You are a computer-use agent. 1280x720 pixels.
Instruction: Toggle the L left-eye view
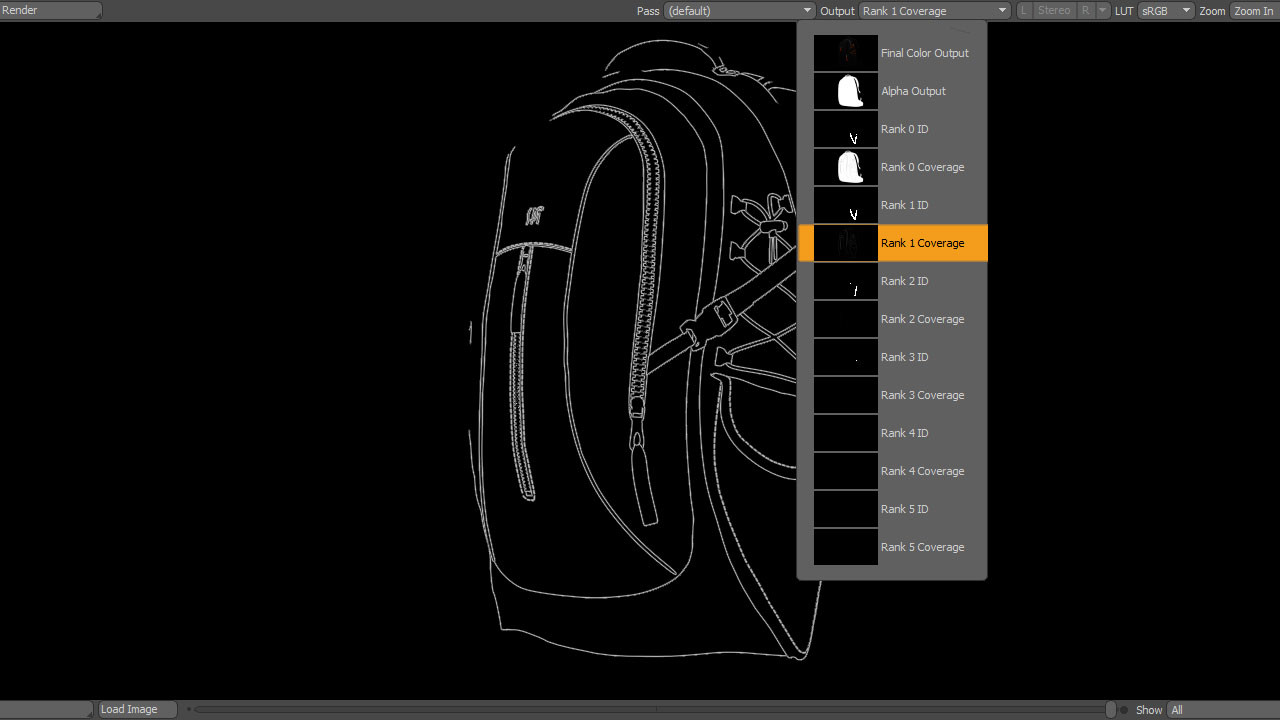pos(1023,10)
